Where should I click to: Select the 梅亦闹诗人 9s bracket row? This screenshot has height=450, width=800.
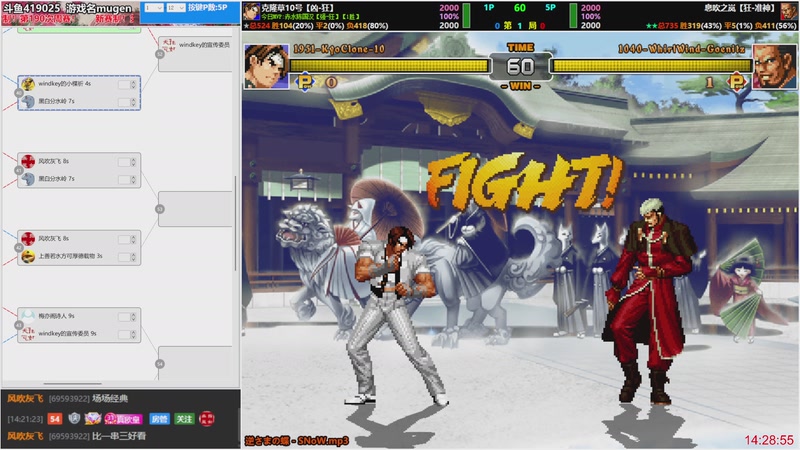click(79, 316)
